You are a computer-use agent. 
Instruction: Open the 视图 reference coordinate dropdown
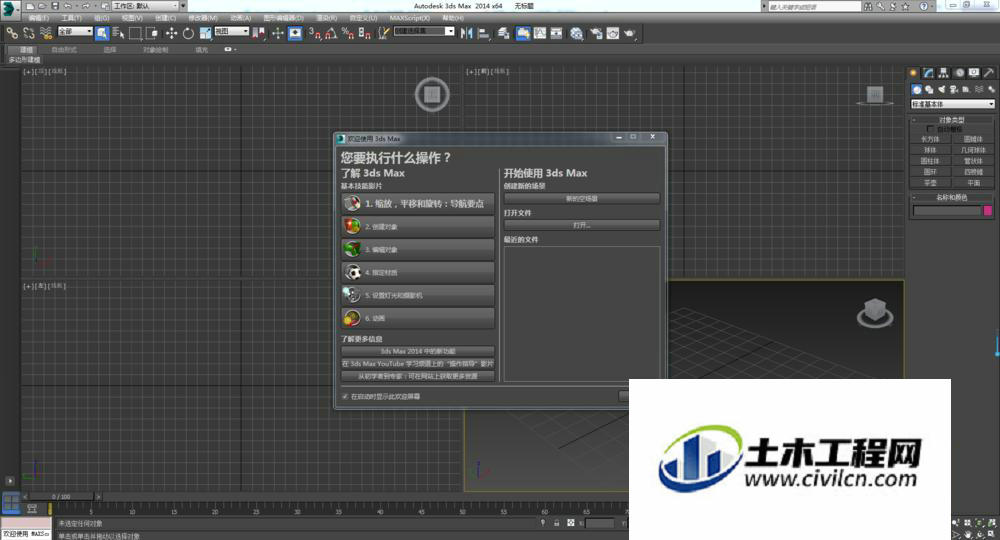[232, 31]
